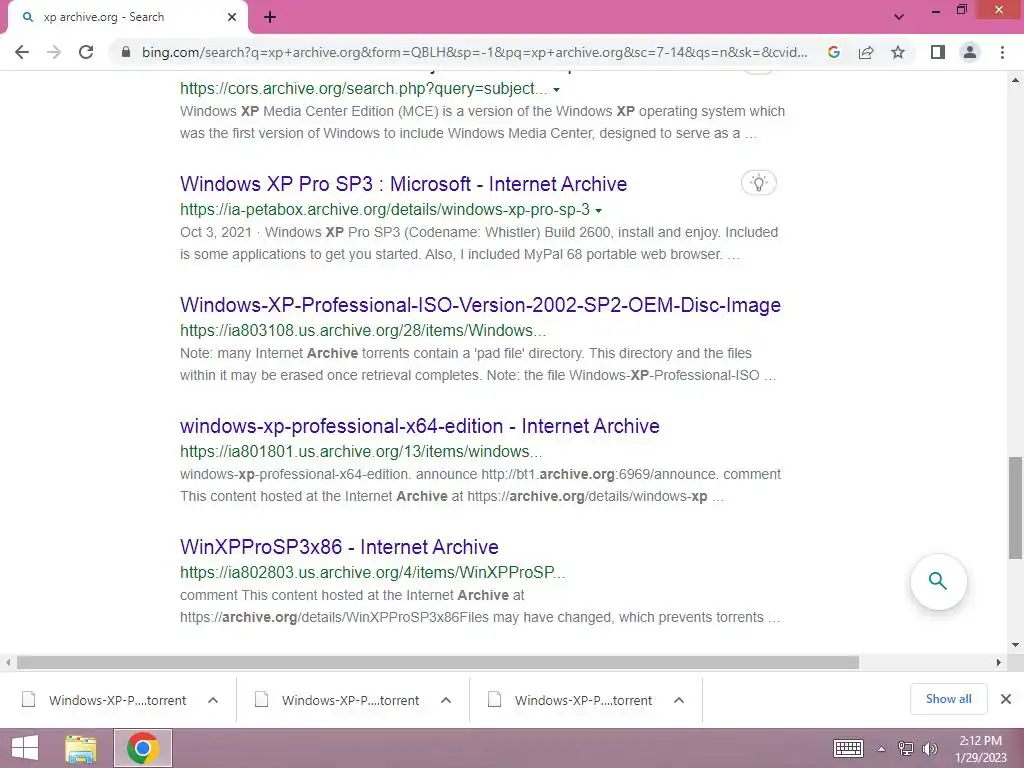Open the taskbar clock and date

(x=981, y=749)
